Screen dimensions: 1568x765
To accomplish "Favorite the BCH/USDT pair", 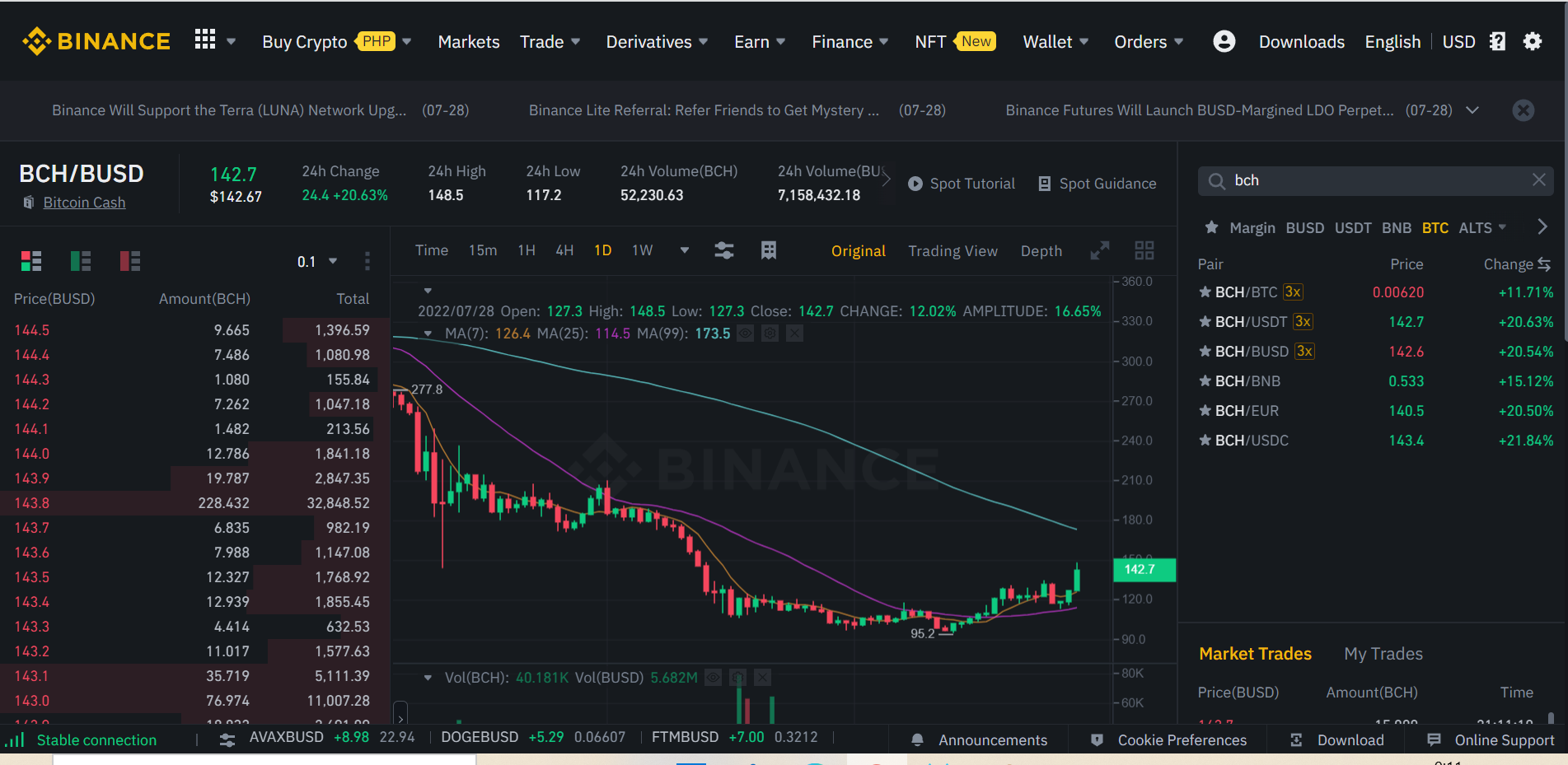I will coord(1205,322).
